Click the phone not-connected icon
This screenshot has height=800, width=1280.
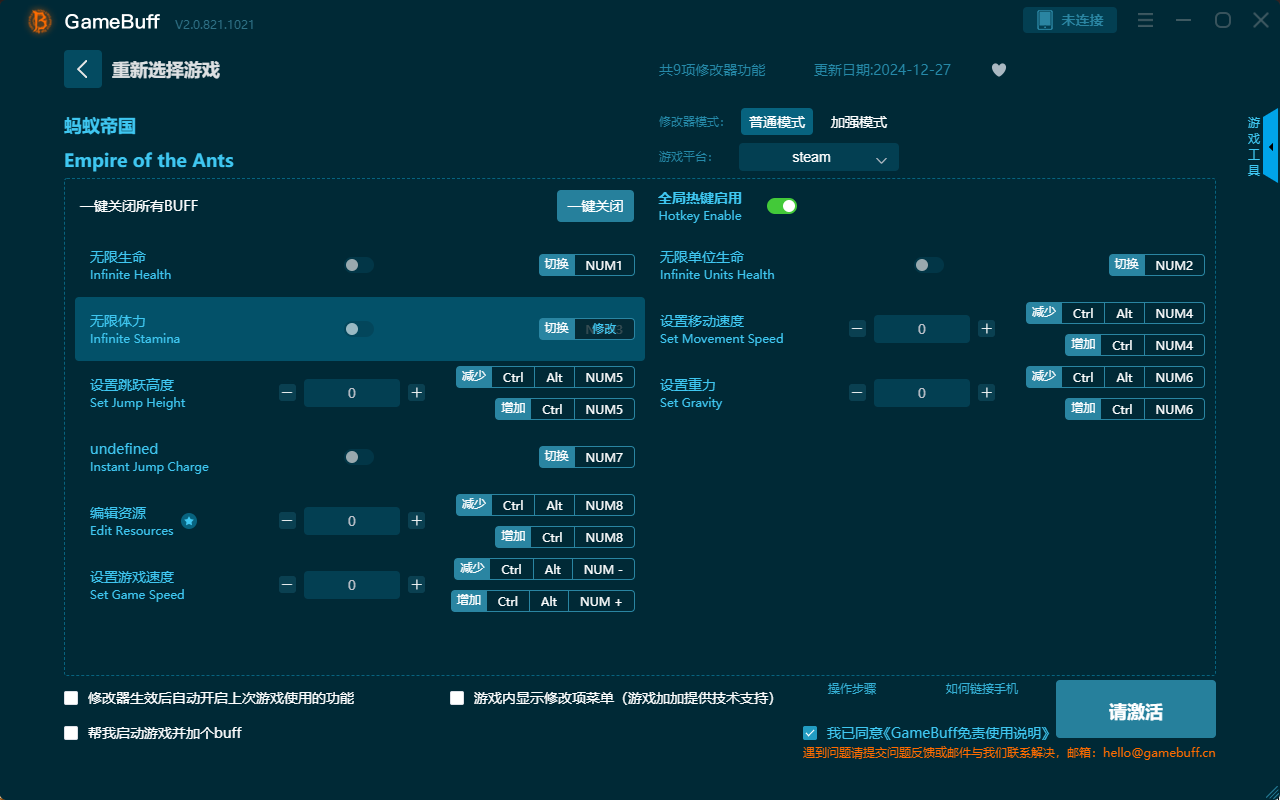coord(1044,20)
